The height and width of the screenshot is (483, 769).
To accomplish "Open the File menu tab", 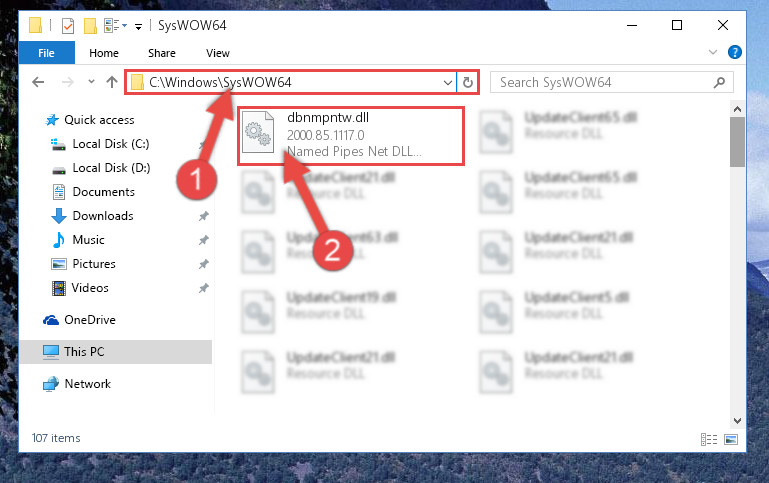I will click(47, 53).
